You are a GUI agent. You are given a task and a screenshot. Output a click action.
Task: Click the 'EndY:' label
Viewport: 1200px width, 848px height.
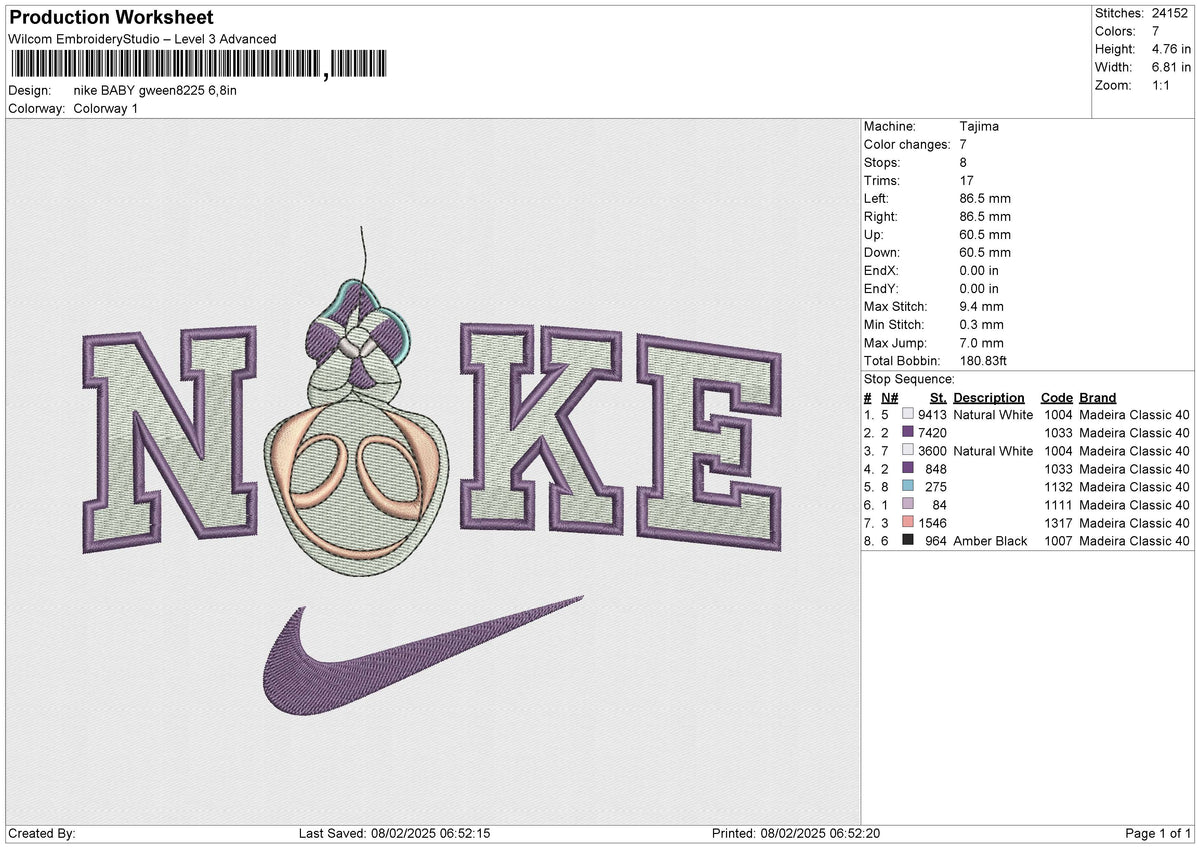coord(881,288)
